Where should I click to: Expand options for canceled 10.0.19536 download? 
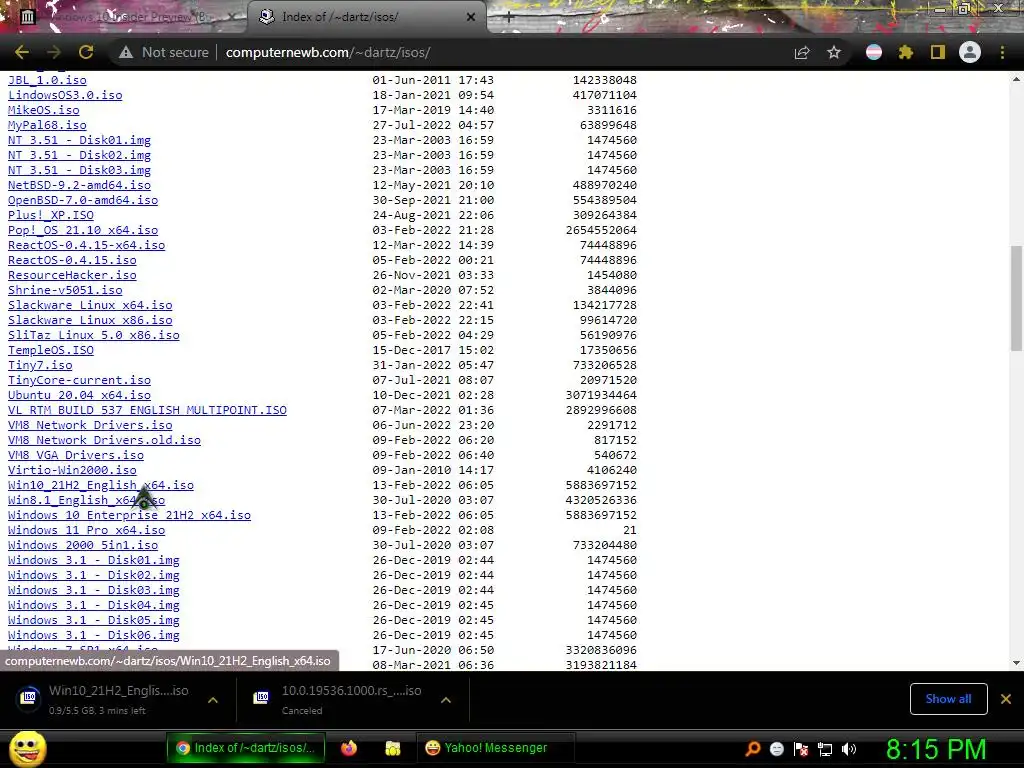[x=446, y=700]
